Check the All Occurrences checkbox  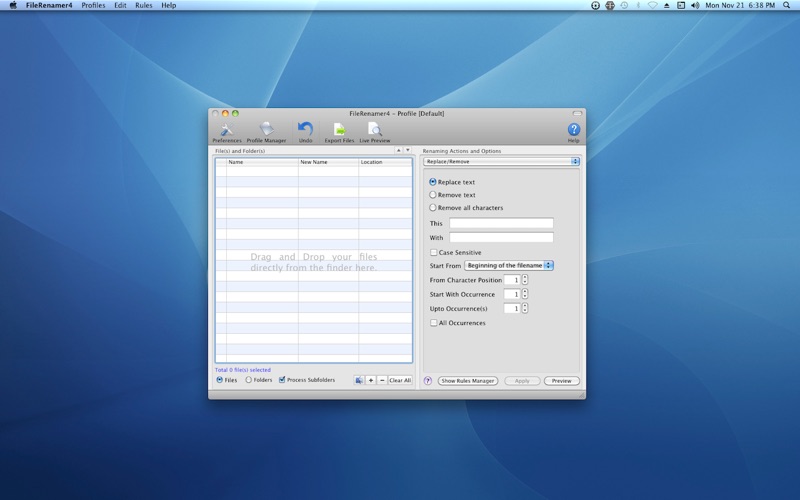coord(433,323)
